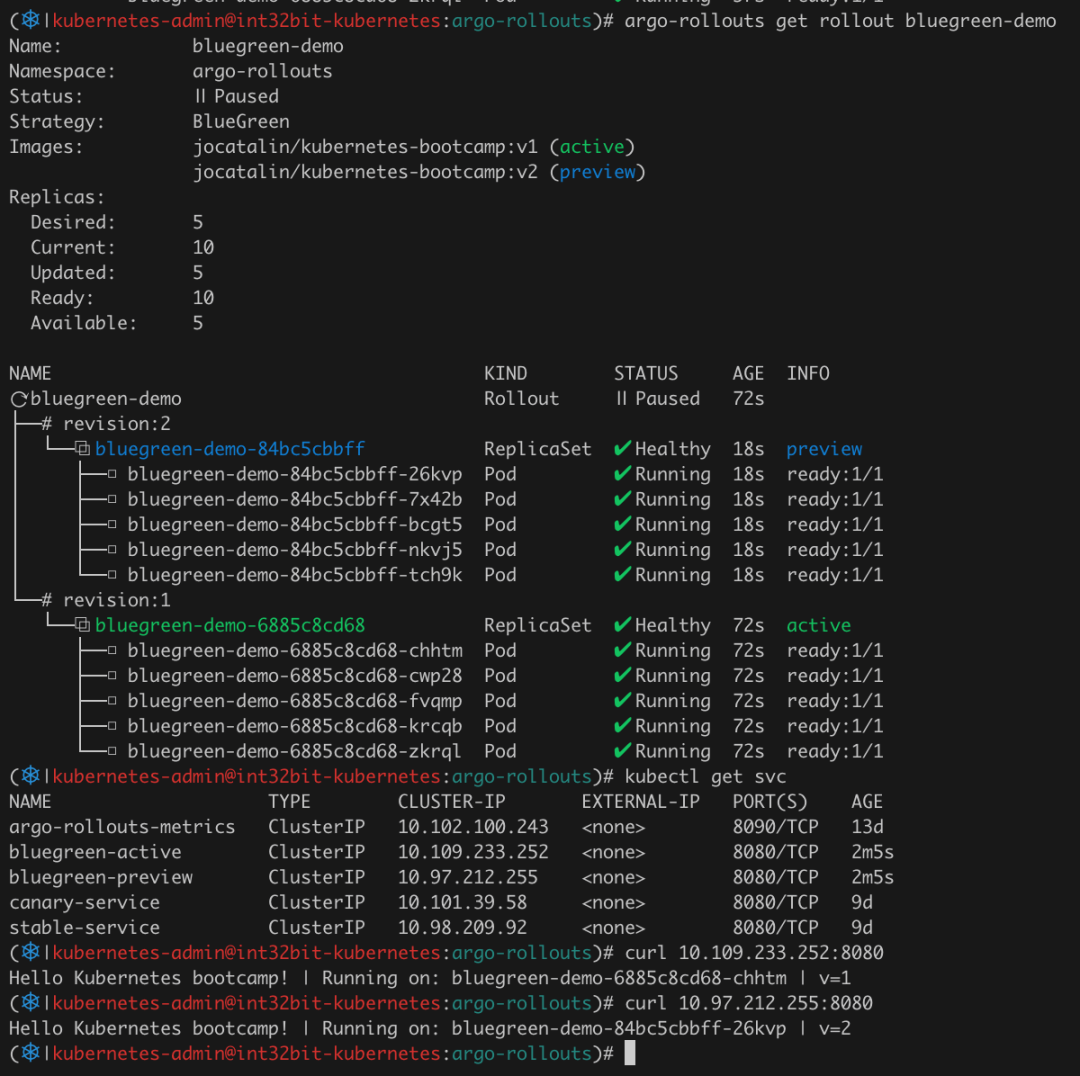Click the pause icon in the Rollout row's STATUS column

[621, 399]
